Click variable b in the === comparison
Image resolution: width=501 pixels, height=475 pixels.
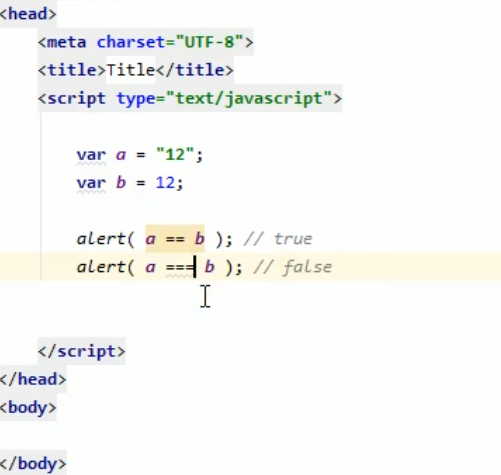(209, 267)
